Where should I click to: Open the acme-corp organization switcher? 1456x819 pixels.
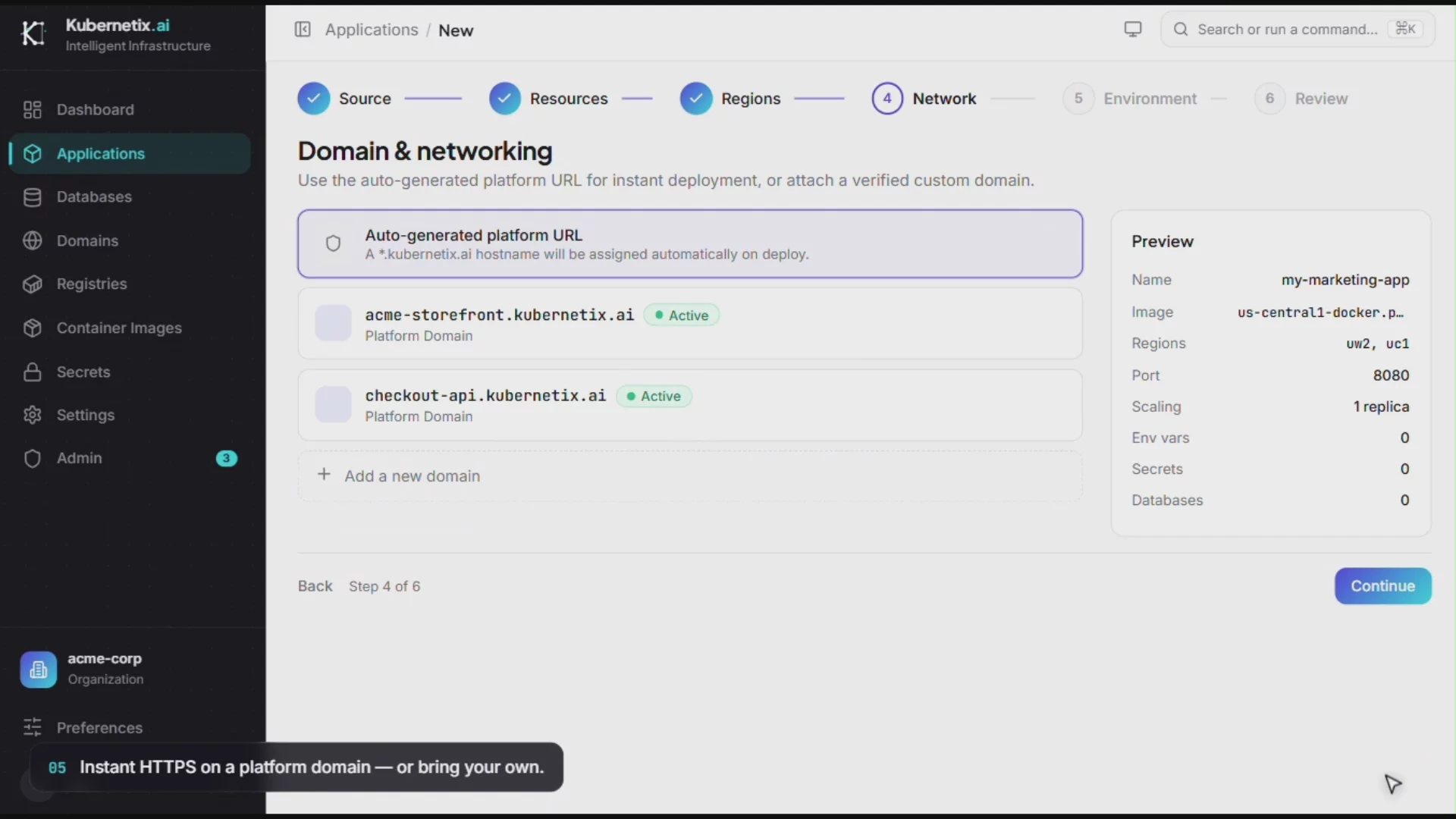click(x=130, y=670)
